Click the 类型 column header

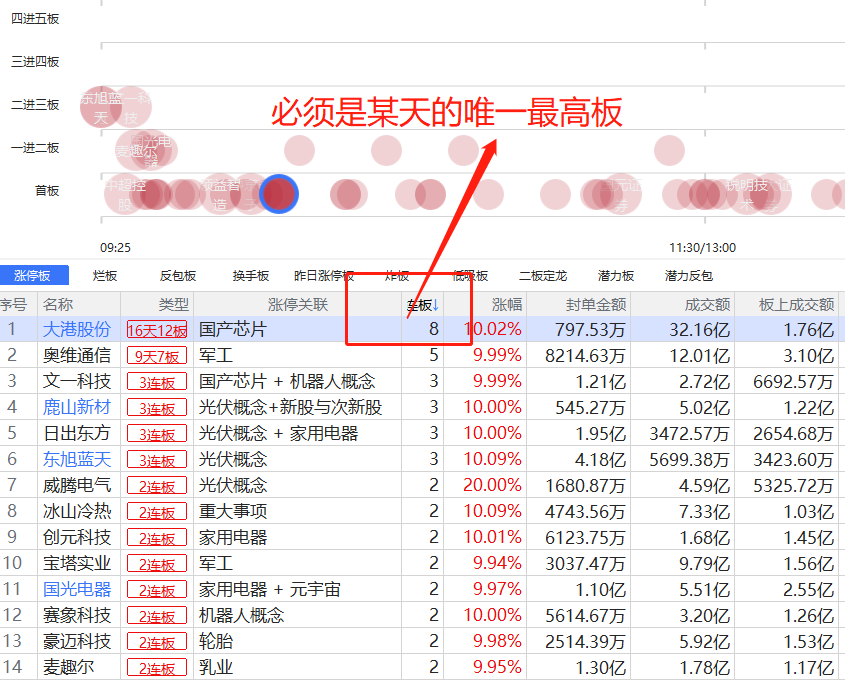tap(174, 304)
